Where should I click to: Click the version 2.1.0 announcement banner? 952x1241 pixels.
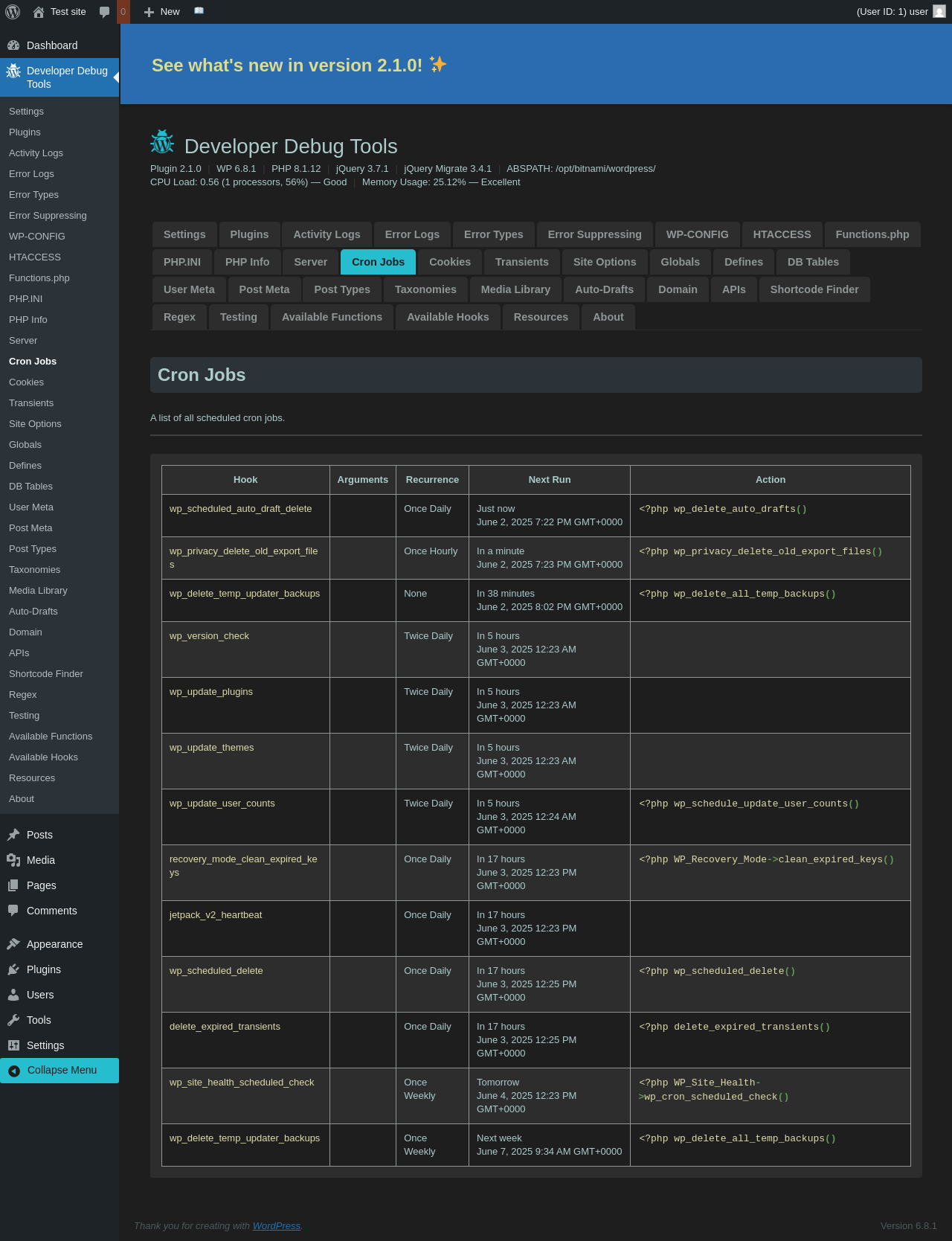click(x=299, y=65)
